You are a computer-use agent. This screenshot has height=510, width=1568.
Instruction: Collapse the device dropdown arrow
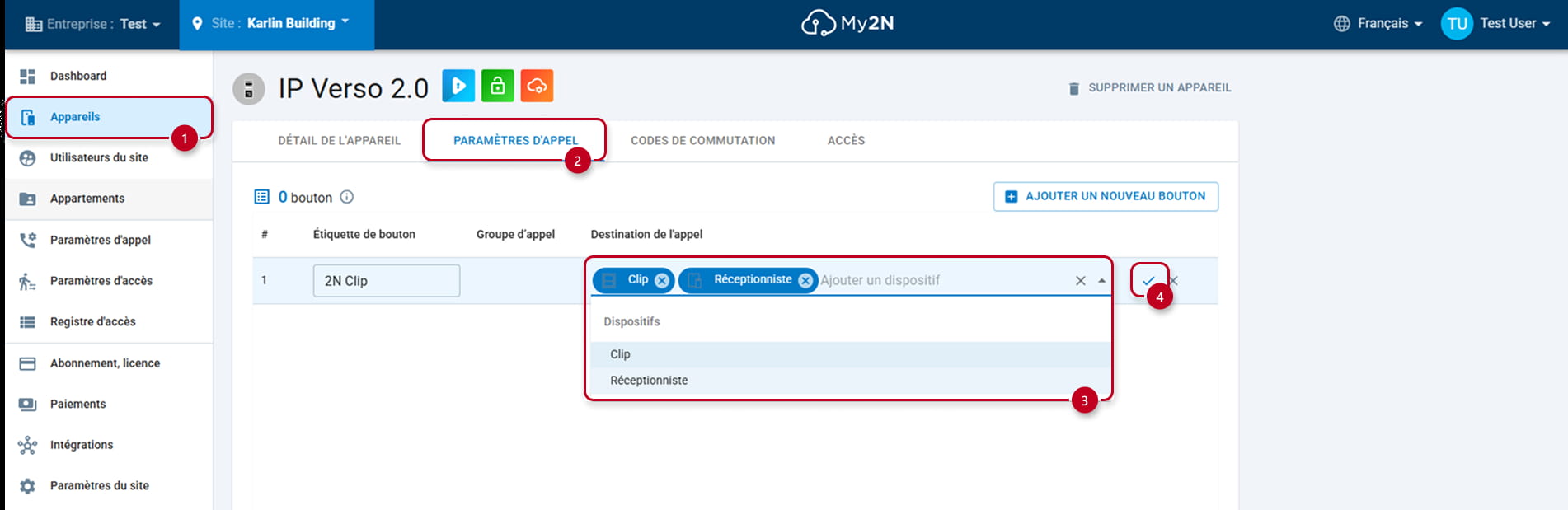[x=1102, y=281]
